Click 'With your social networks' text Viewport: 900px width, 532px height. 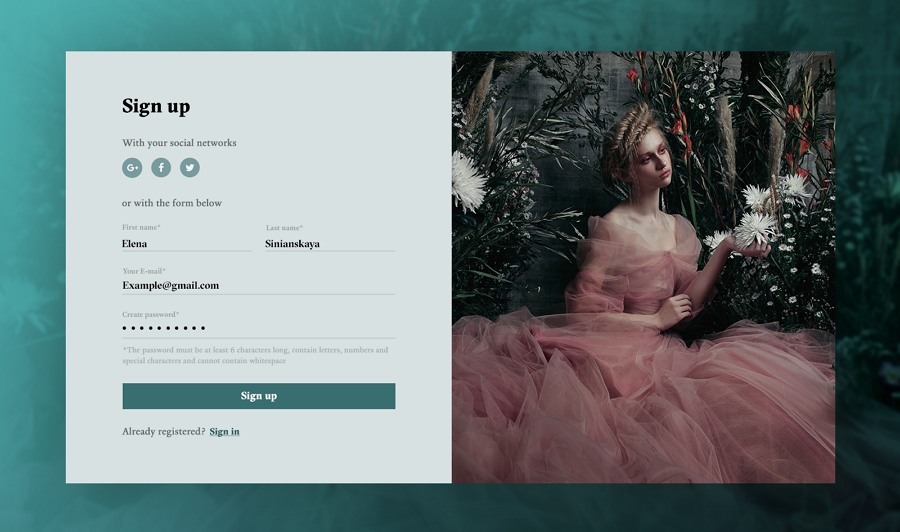pos(179,143)
